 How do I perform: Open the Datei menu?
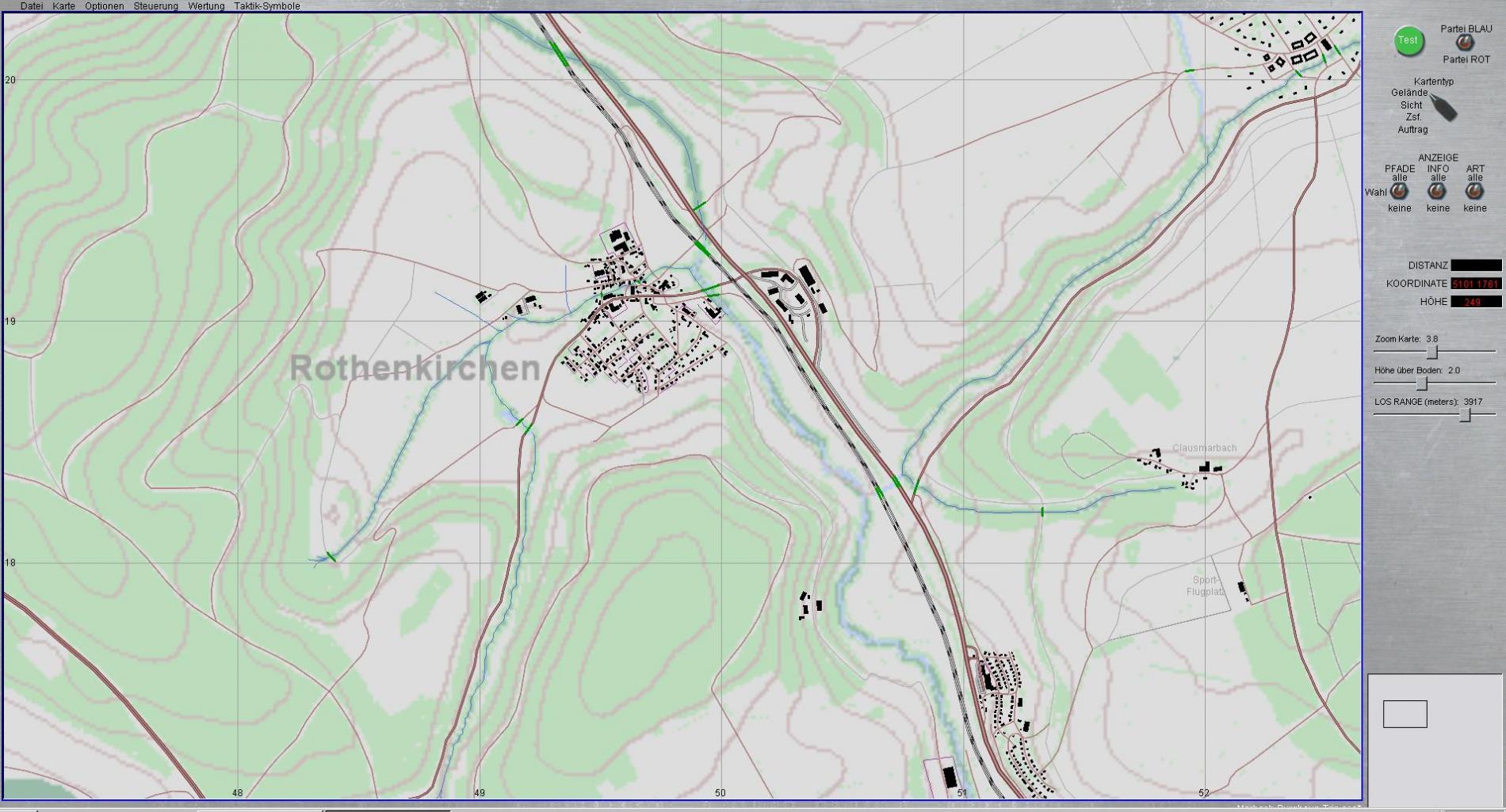point(32,6)
